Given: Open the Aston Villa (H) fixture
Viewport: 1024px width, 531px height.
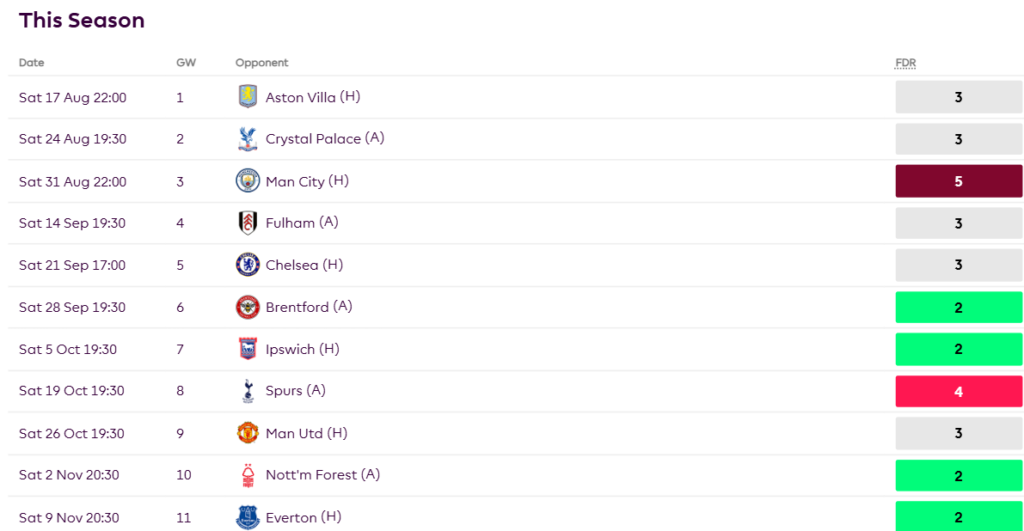Looking at the screenshot, I should tap(312, 97).
